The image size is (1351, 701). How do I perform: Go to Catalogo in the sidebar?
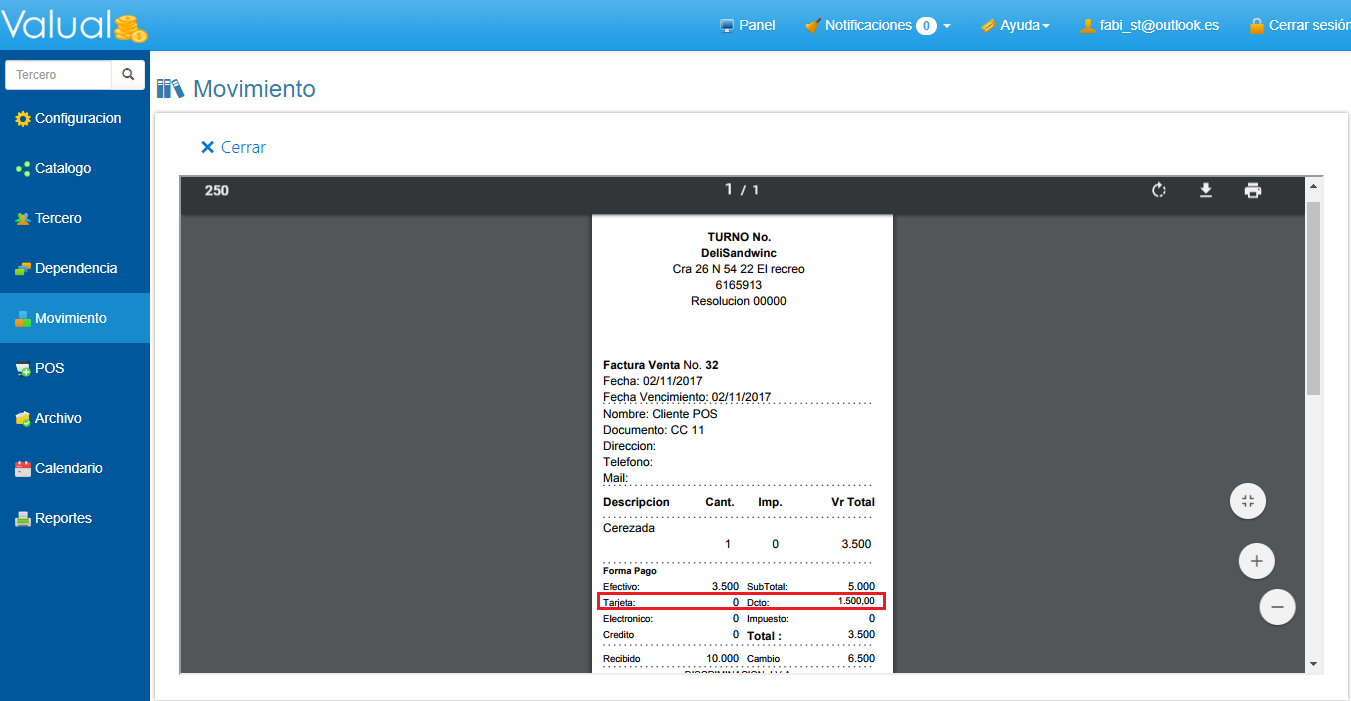coord(62,168)
